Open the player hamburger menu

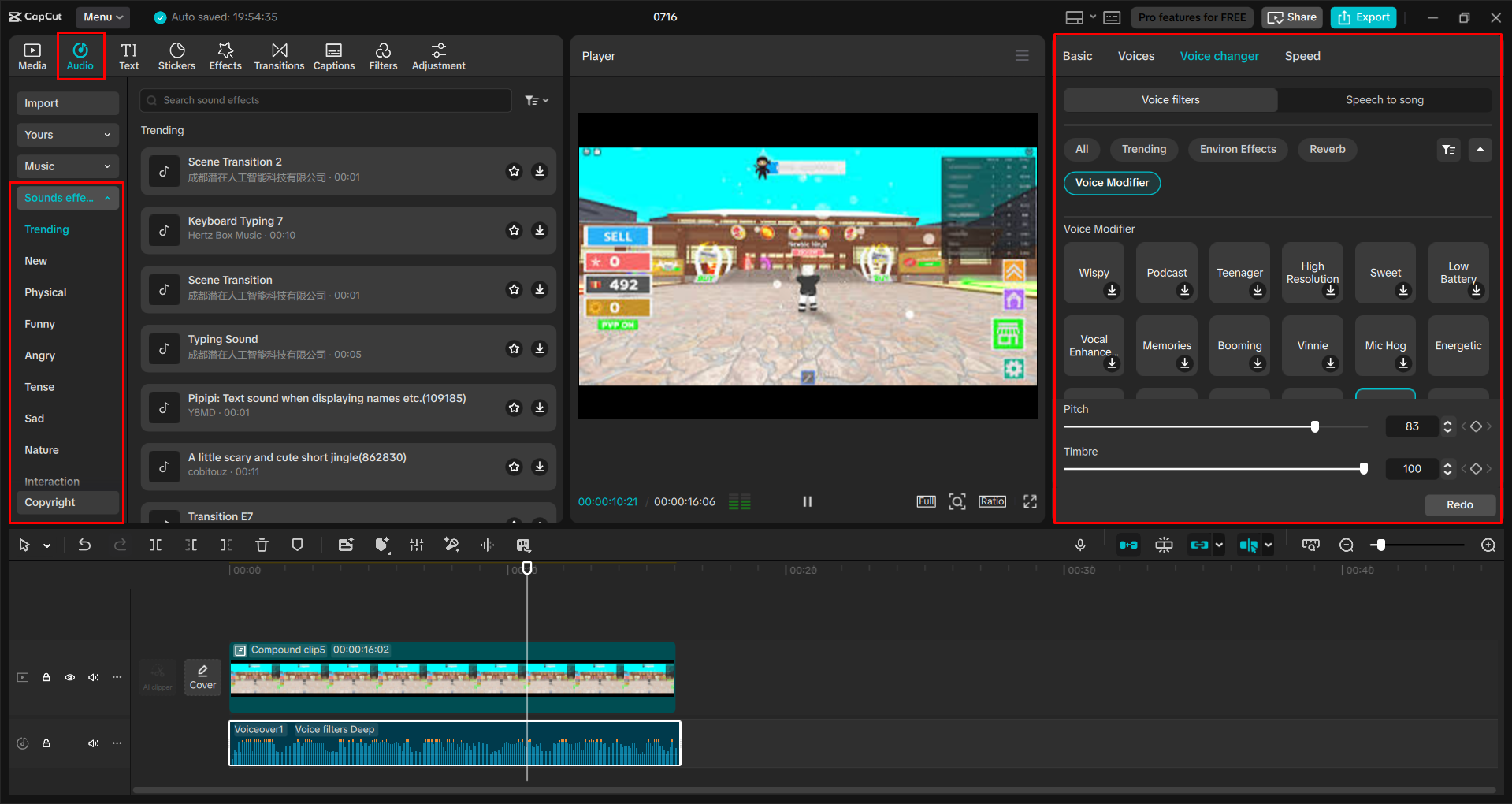click(x=1022, y=56)
